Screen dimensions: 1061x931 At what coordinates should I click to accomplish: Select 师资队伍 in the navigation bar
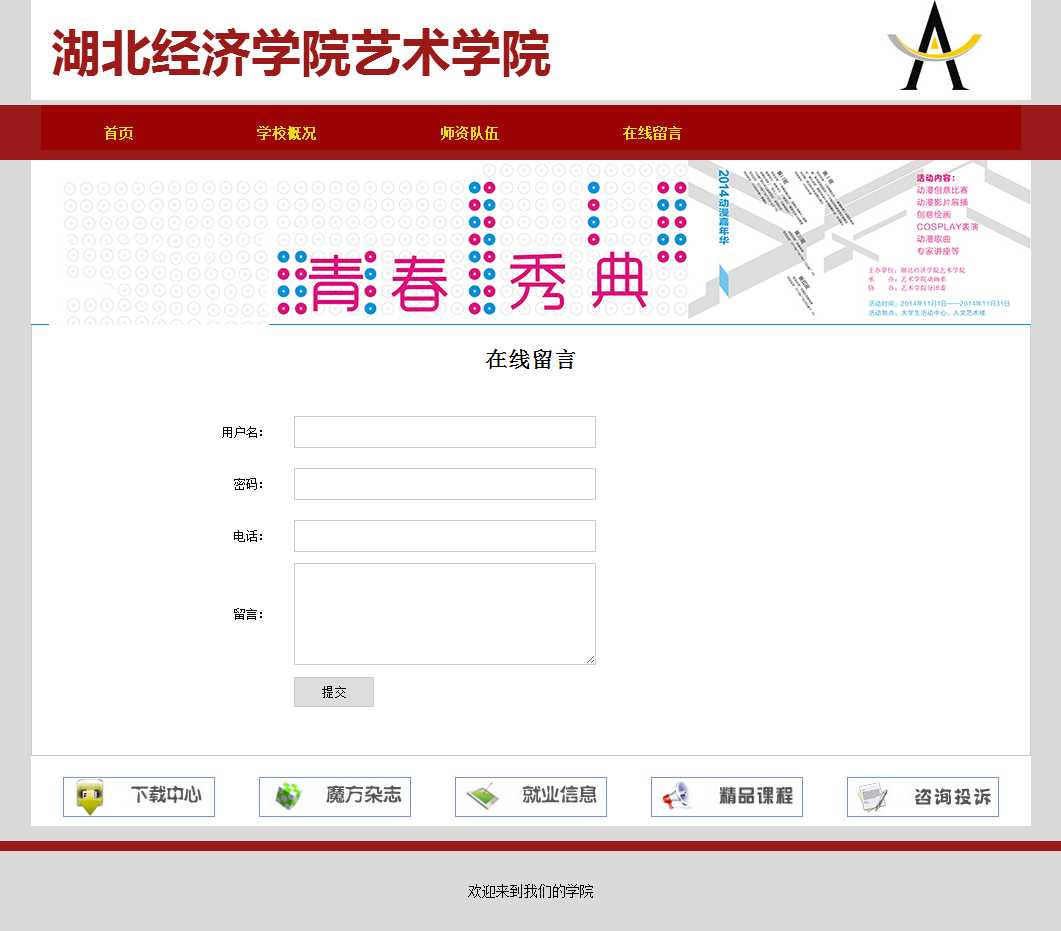click(469, 133)
